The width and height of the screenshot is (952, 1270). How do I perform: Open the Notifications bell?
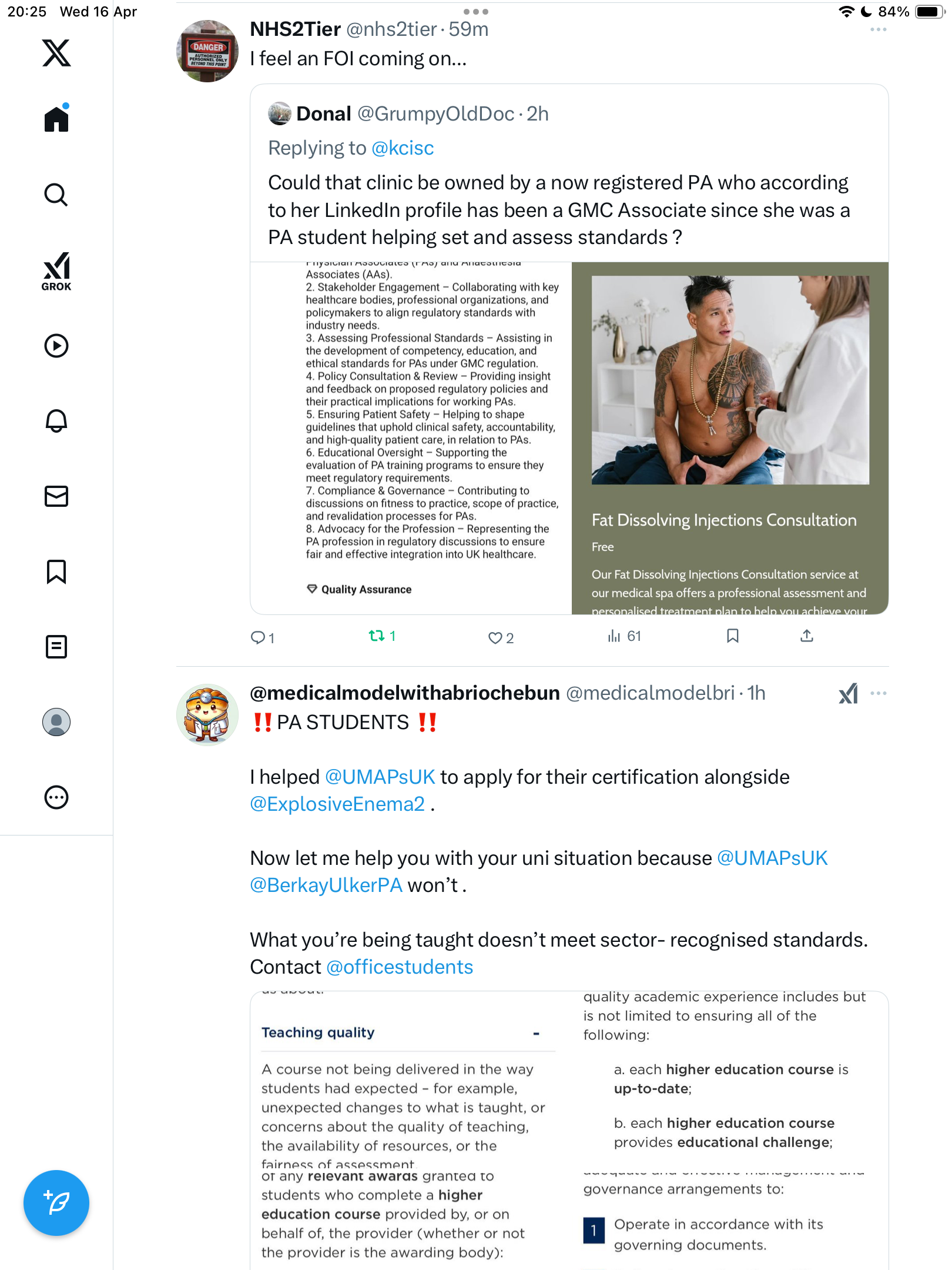(56, 421)
